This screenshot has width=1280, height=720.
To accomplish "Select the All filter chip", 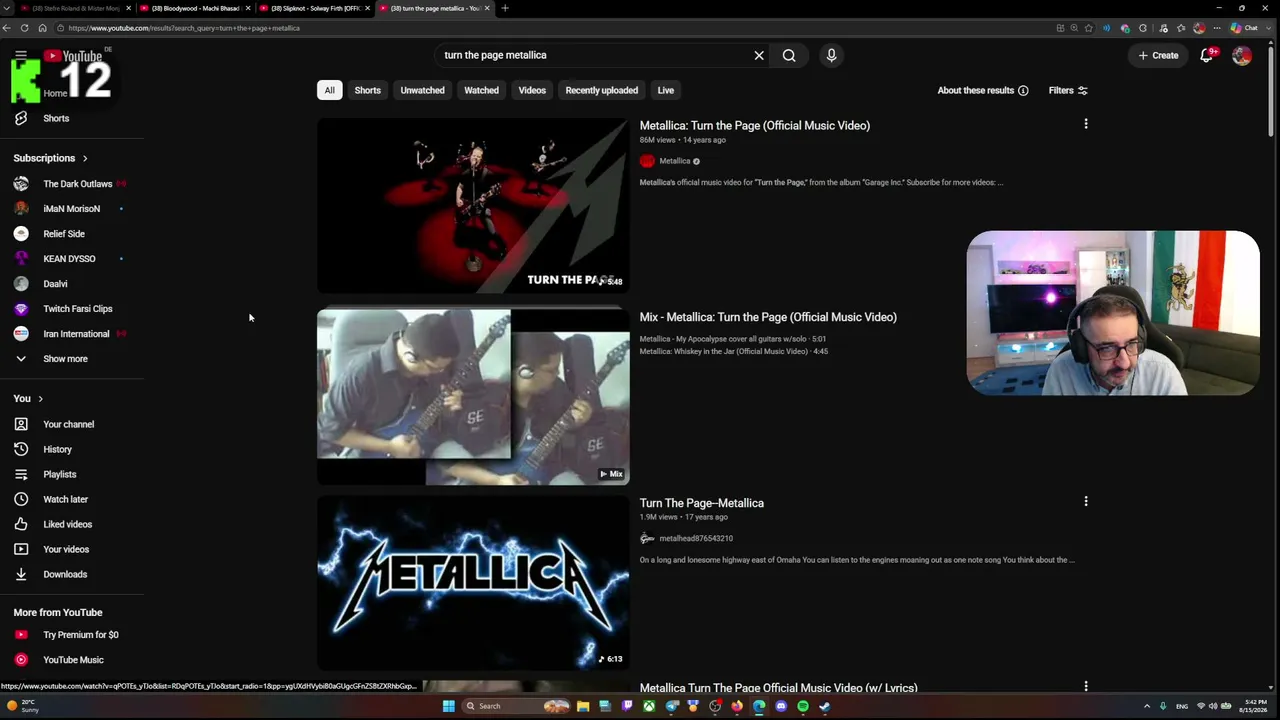I will tap(329, 90).
